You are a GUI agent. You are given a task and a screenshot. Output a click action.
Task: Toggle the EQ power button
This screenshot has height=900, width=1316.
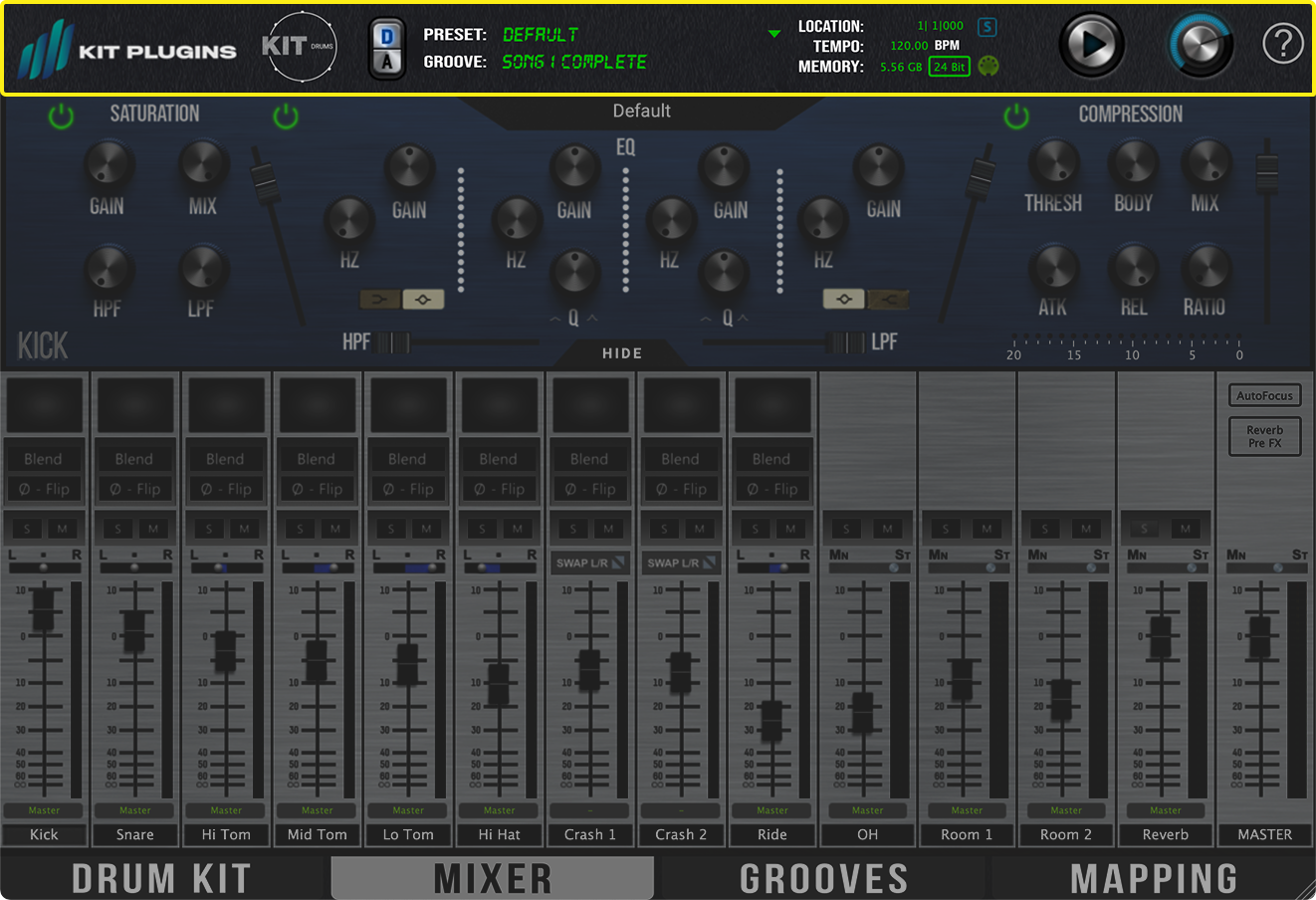click(x=286, y=116)
